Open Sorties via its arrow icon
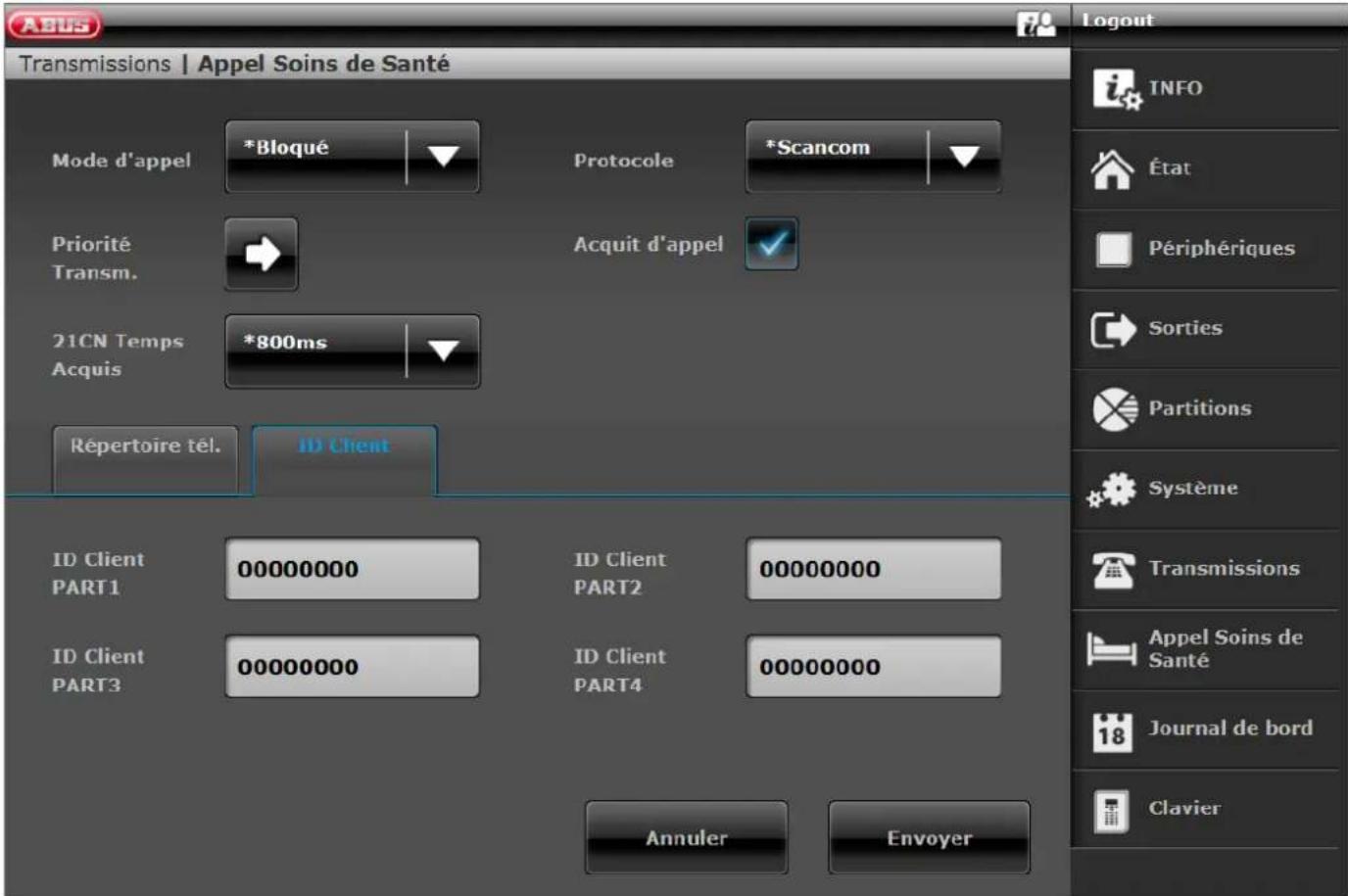The width and height of the screenshot is (1348, 896). [1113, 329]
